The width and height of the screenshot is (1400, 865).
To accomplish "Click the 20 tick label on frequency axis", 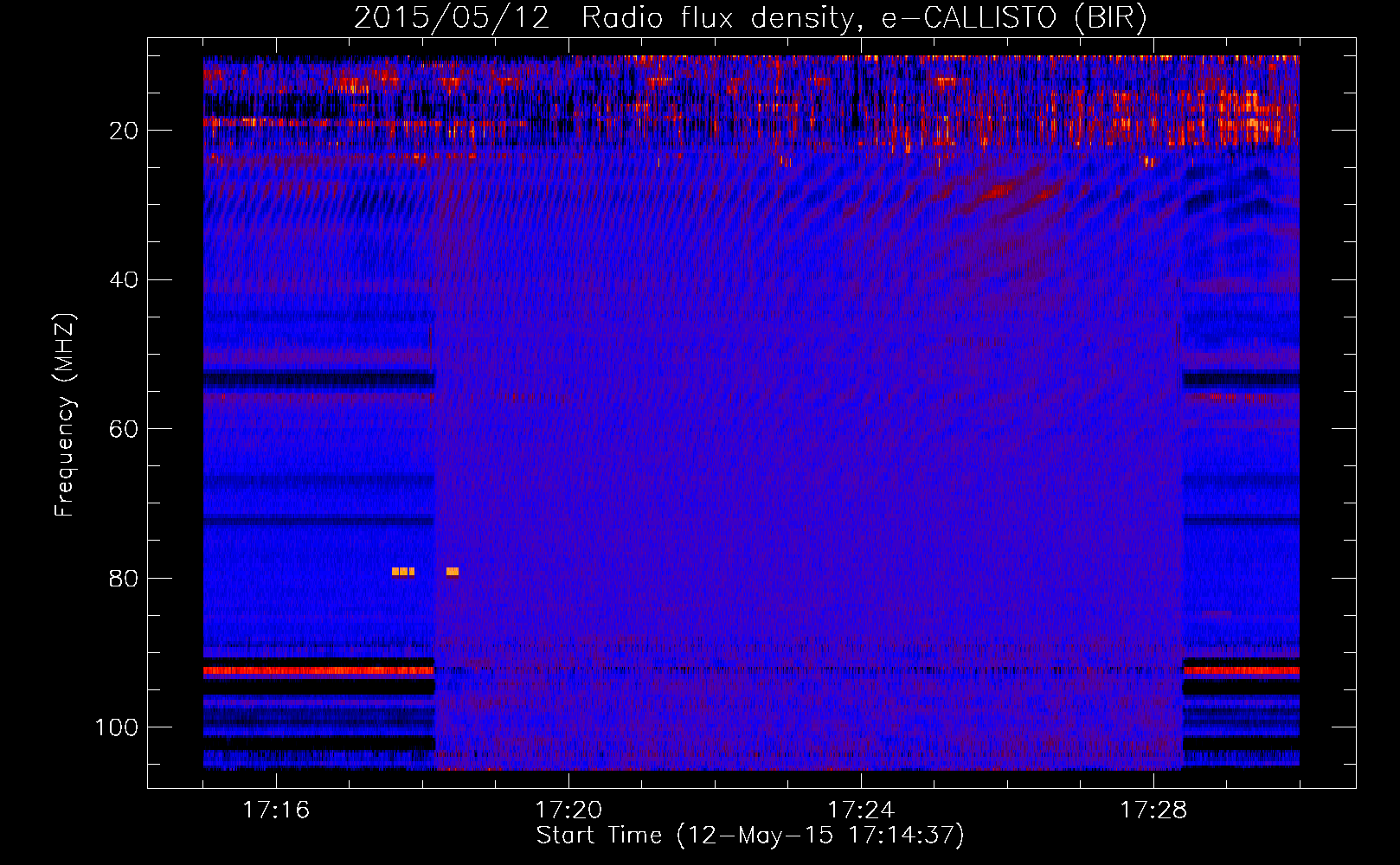I will [124, 131].
